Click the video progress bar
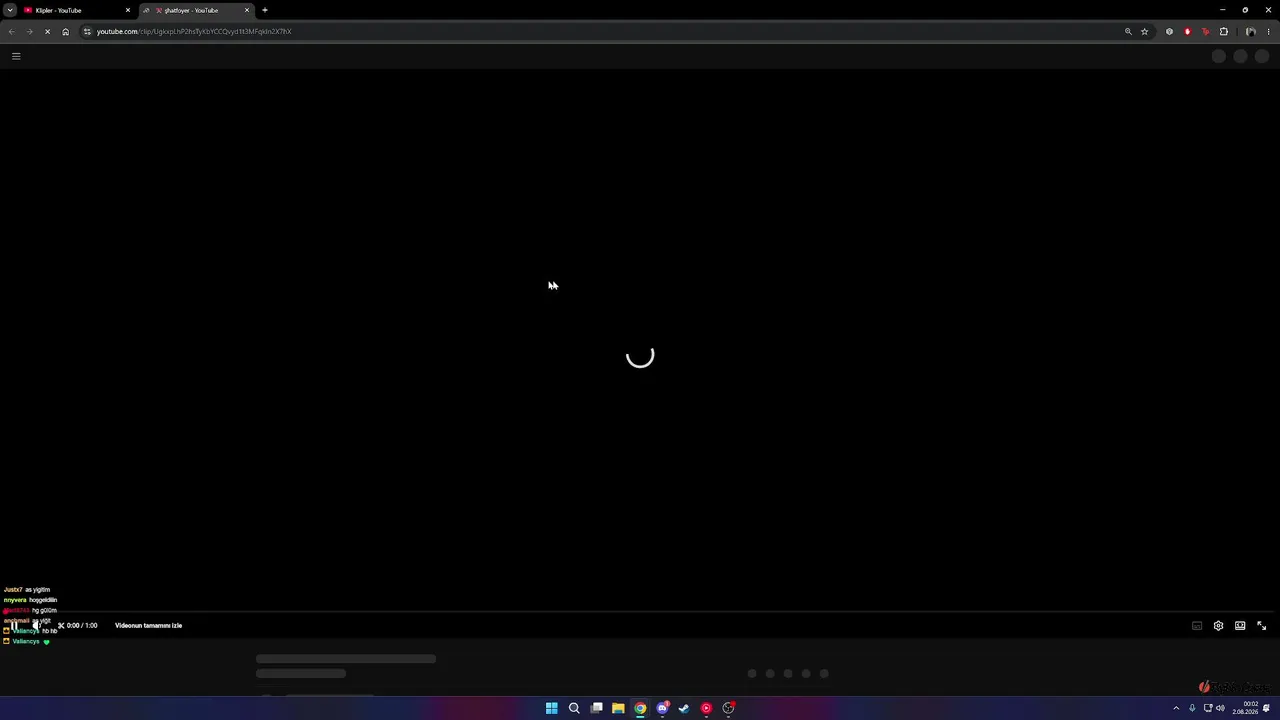This screenshot has height=720, width=1280. [640, 612]
